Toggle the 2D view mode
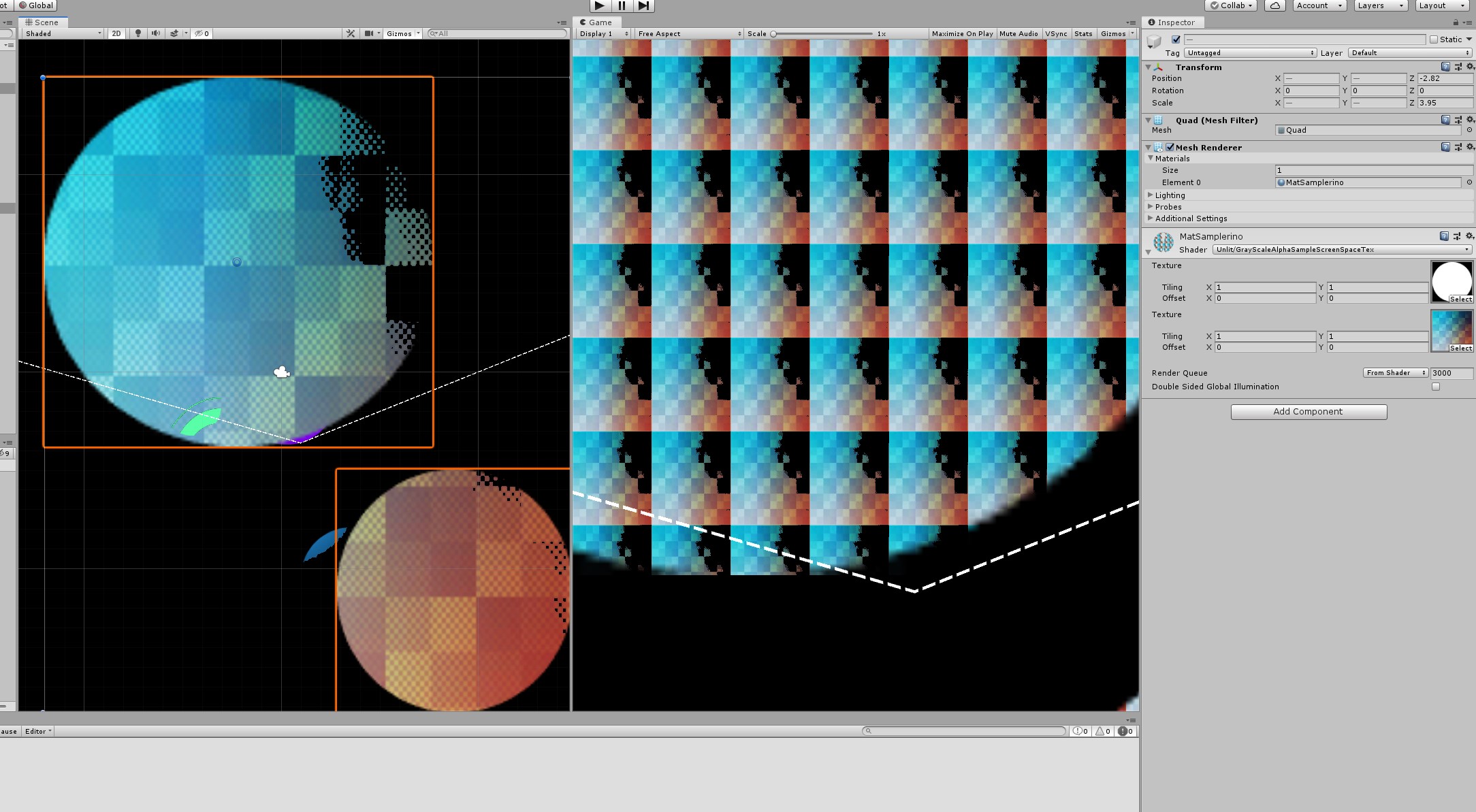The height and width of the screenshot is (812, 1476). (116, 33)
